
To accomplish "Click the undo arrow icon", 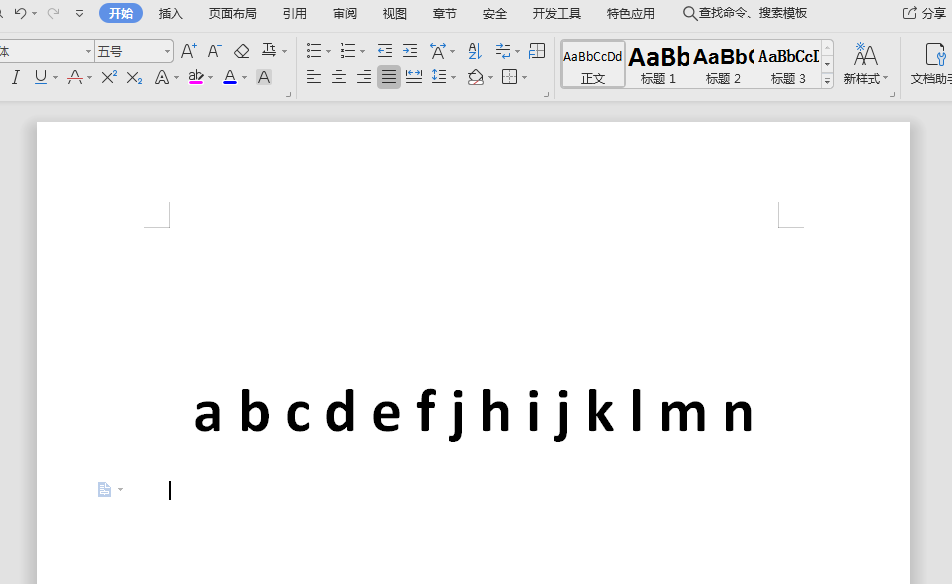I will tap(20, 13).
